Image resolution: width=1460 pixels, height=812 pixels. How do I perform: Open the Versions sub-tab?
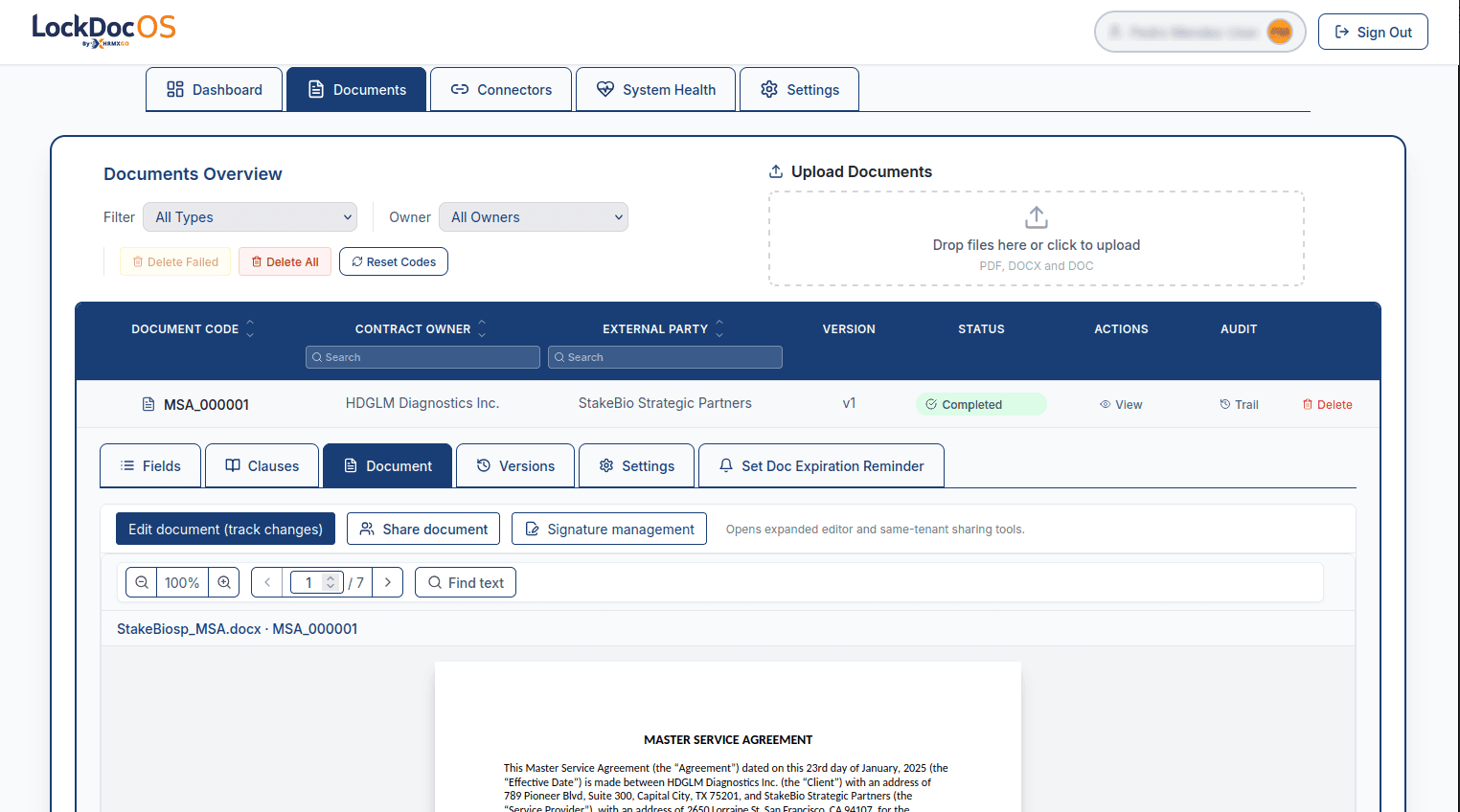[x=515, y=465]
